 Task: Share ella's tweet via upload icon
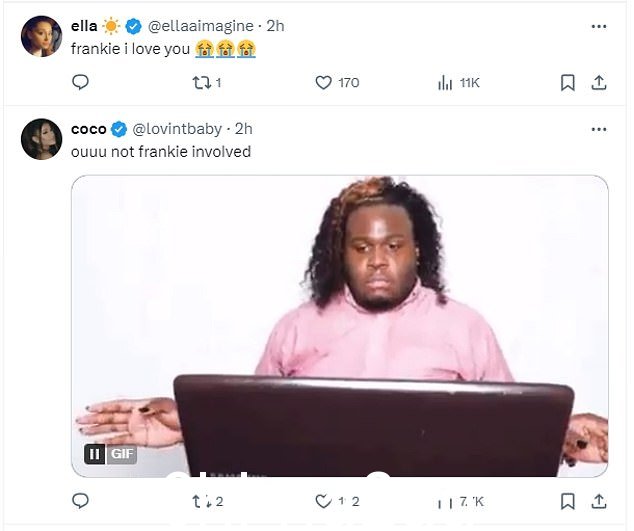[x=599, y=83]
